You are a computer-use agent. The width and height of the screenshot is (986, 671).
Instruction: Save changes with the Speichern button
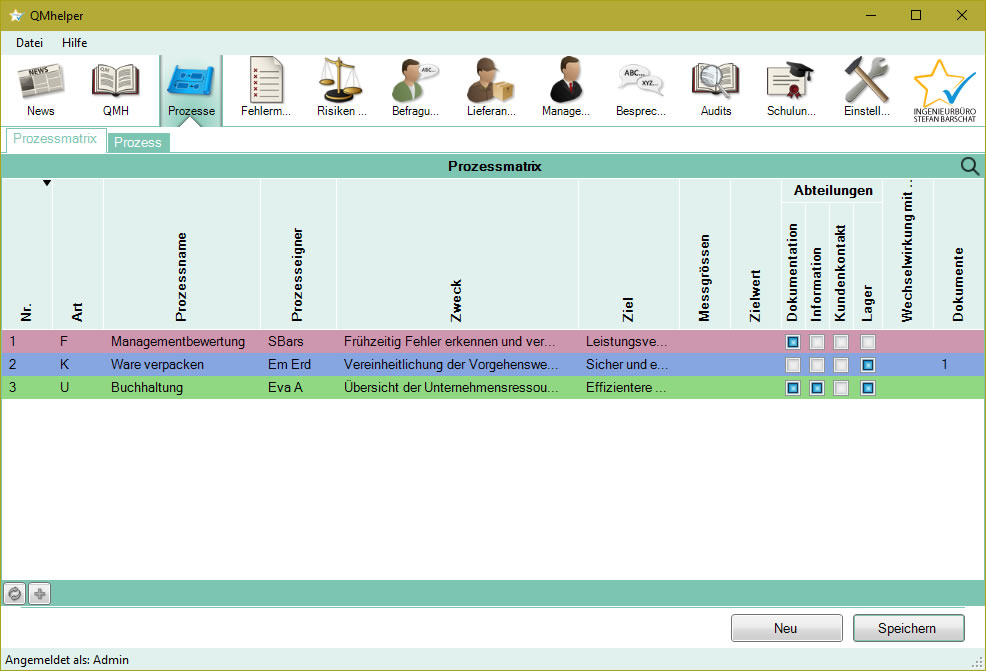908,627
